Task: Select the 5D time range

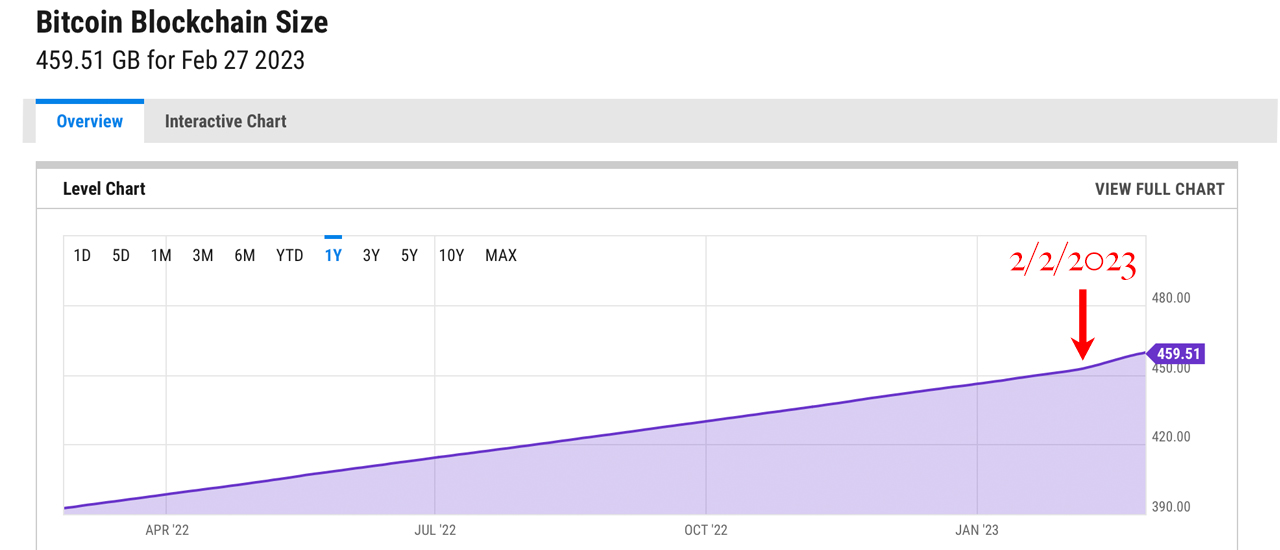Action: 121,255
